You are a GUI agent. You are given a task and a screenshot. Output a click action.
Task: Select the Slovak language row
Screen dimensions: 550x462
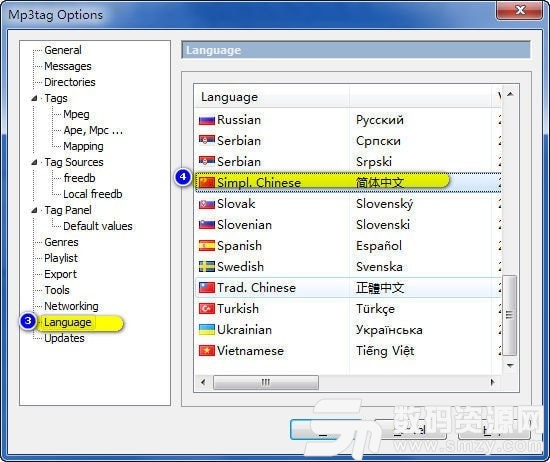pyautogui.click(x=348, y=204)
